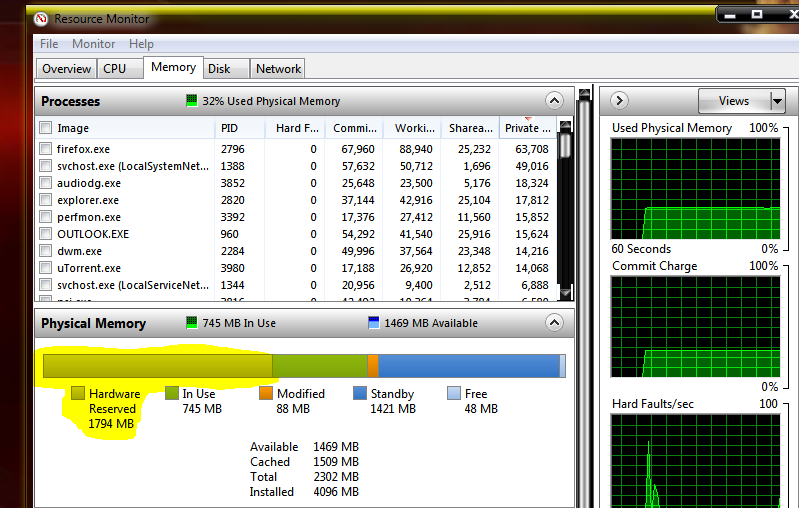
Task: Click the Total 2302 MB value
Action: coord(336,476)
